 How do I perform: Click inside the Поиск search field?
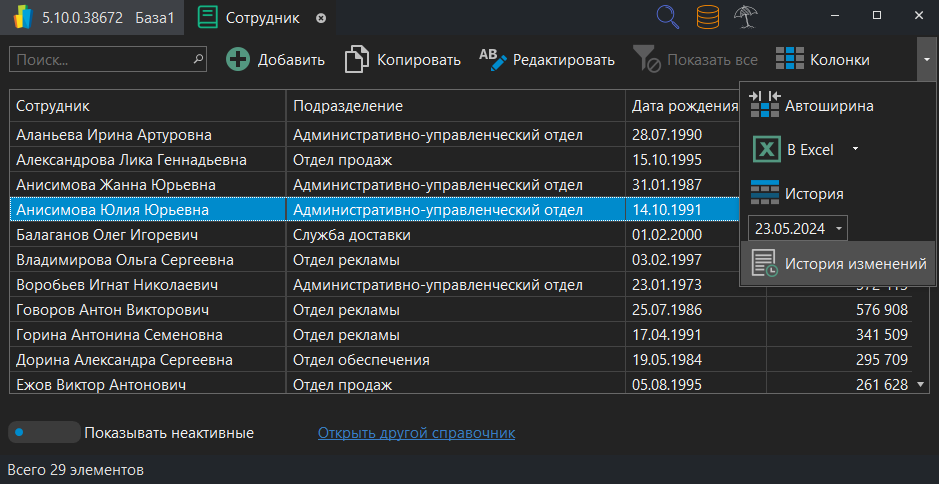click(100, 60)
